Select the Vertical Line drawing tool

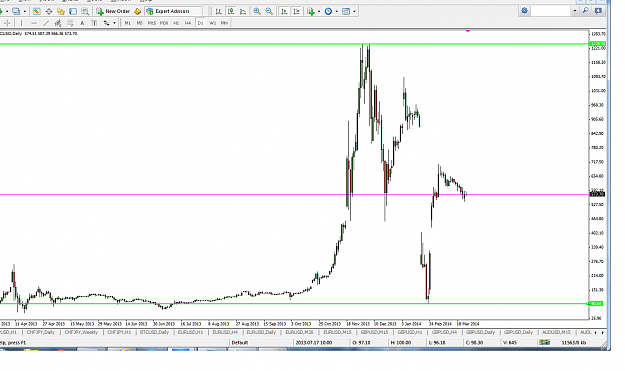click(22, 23)
